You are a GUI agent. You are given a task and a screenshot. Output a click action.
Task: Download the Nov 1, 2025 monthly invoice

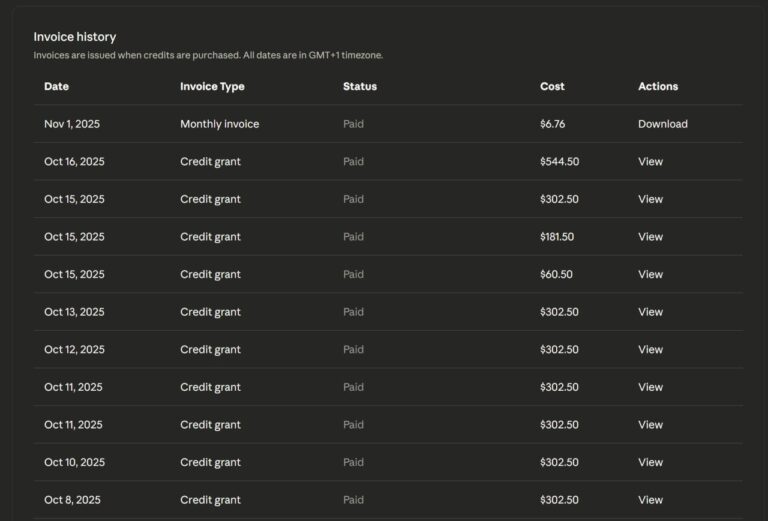(662, 124)
